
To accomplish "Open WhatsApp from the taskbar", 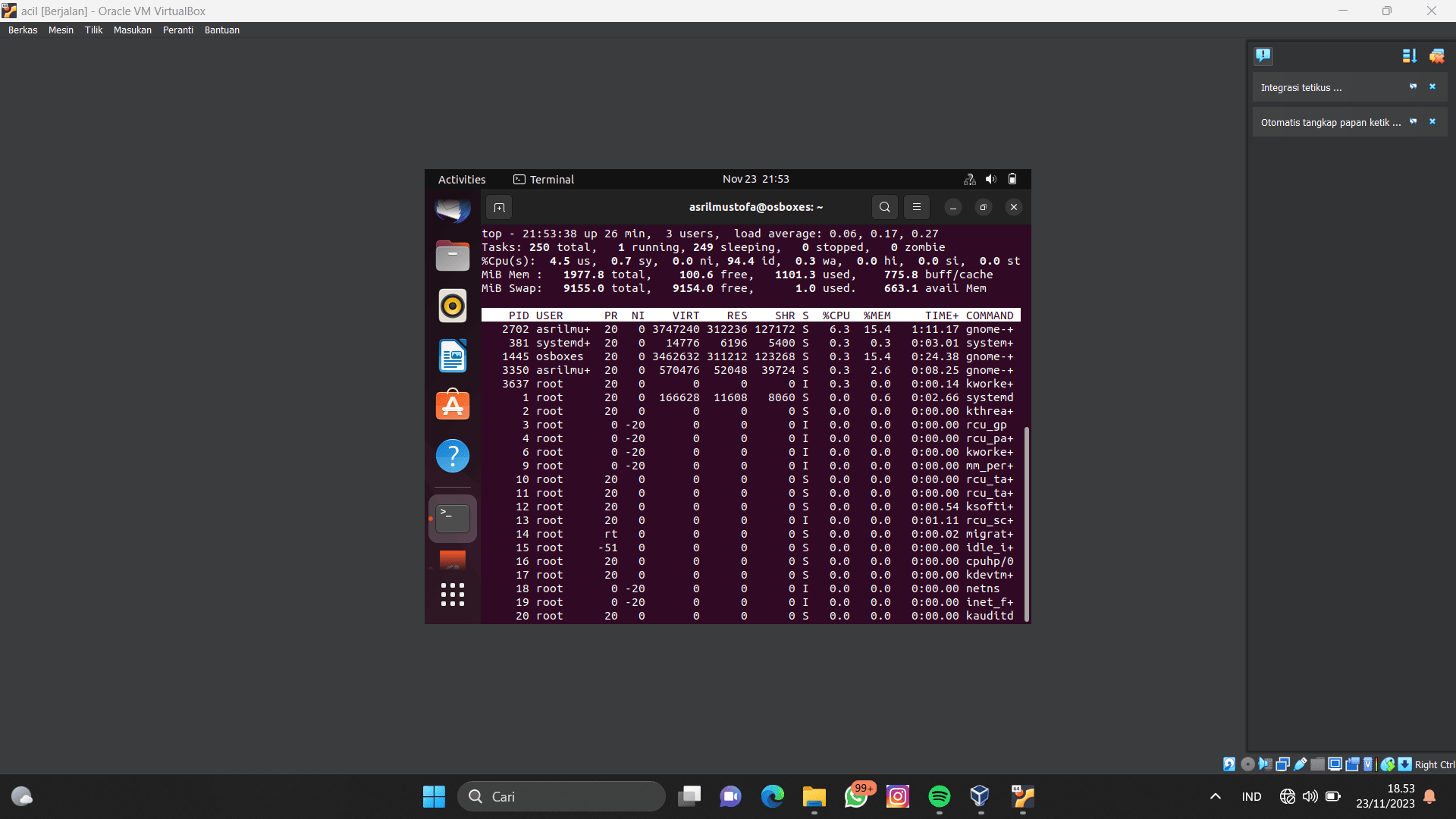I will coord(856,796).
